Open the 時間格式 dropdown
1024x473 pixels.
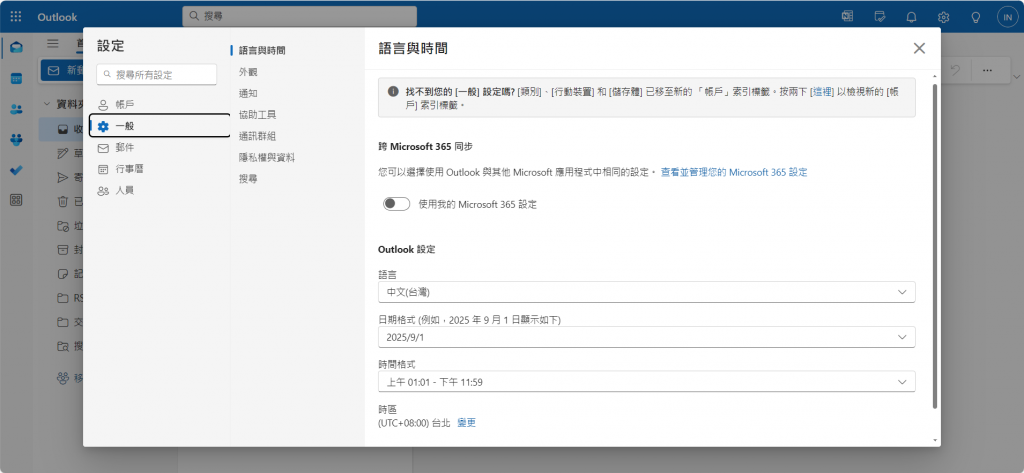pyautogui.click(x=647, y=382)
